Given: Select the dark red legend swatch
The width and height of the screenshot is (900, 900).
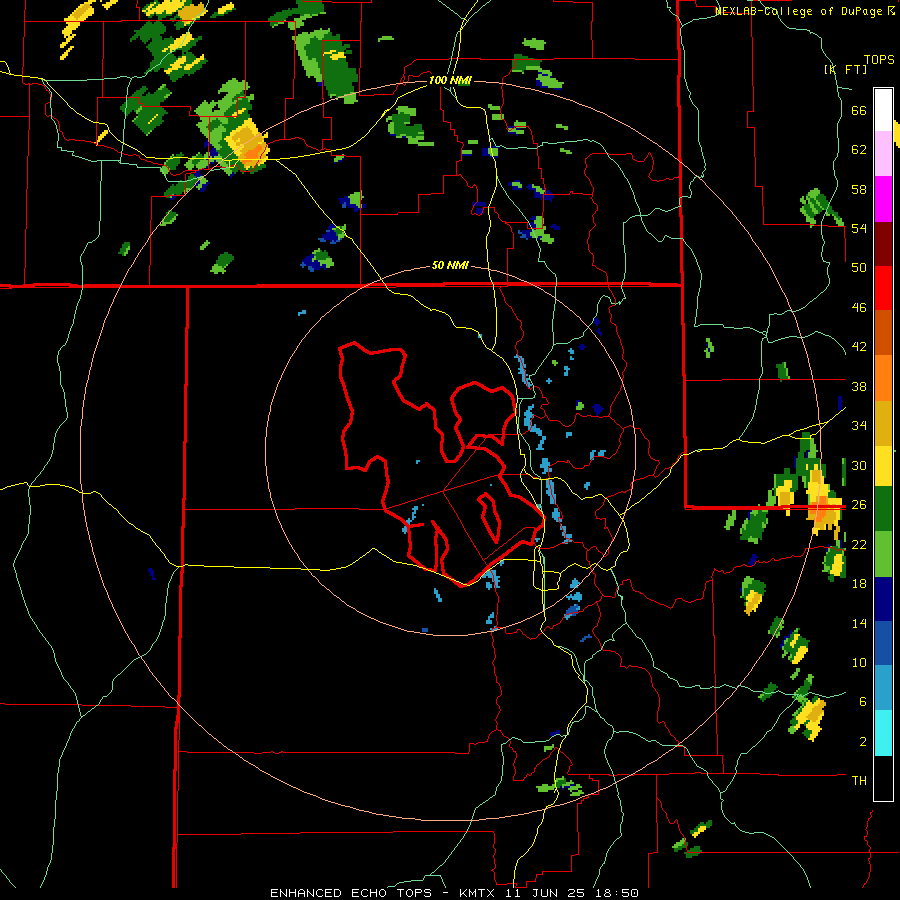Looking at the screenshot, I should (x=883, y=244).
